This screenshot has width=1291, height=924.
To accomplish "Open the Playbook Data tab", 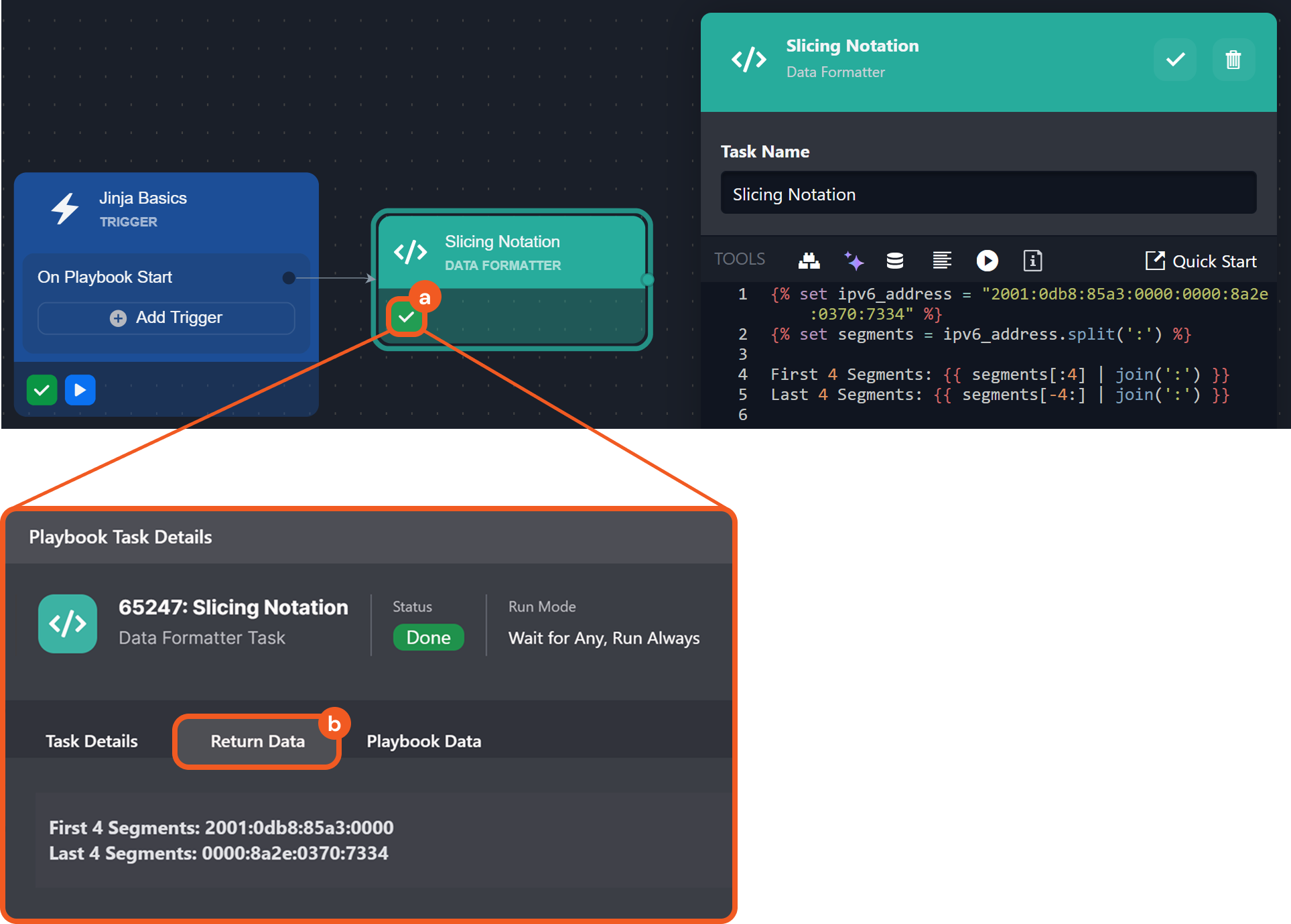I will point(423,741).
